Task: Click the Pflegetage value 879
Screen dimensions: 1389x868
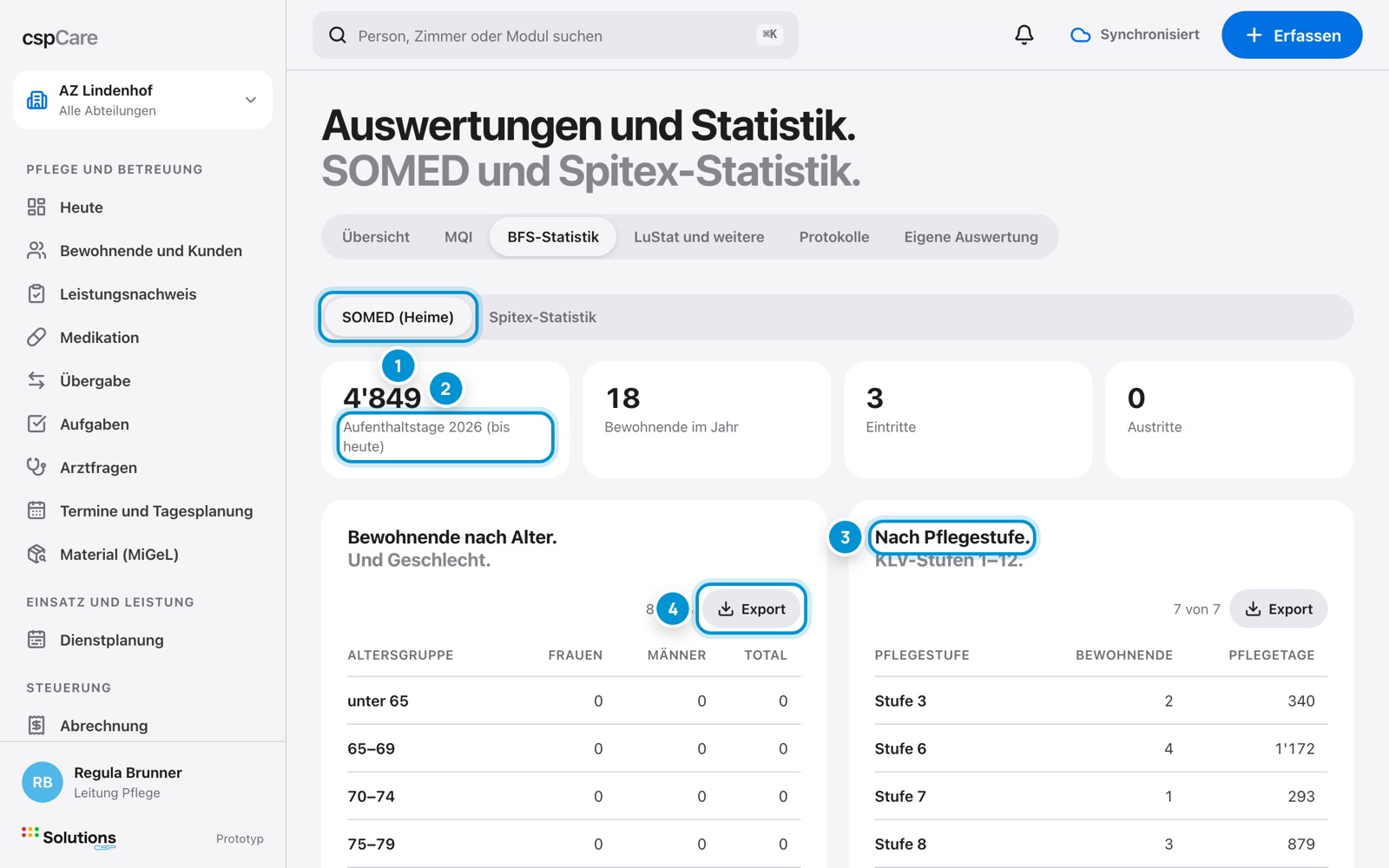Action: pyautogui.click(x=1300, y=844)
